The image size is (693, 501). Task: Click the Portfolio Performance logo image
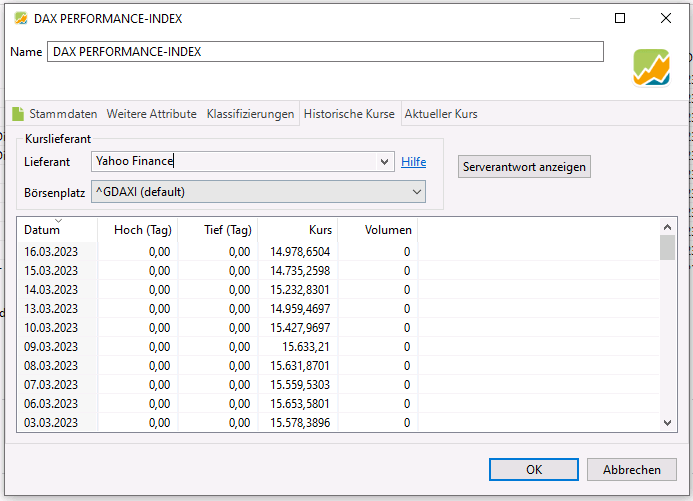click(x=651, y=67)
